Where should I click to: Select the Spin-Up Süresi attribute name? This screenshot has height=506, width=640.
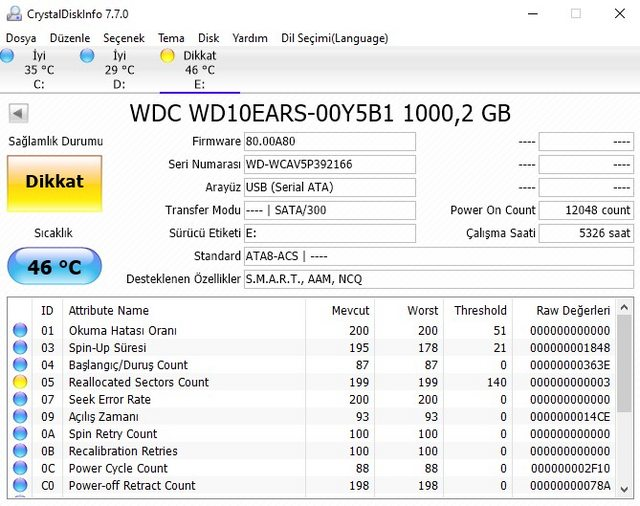[x=107, y=348]
